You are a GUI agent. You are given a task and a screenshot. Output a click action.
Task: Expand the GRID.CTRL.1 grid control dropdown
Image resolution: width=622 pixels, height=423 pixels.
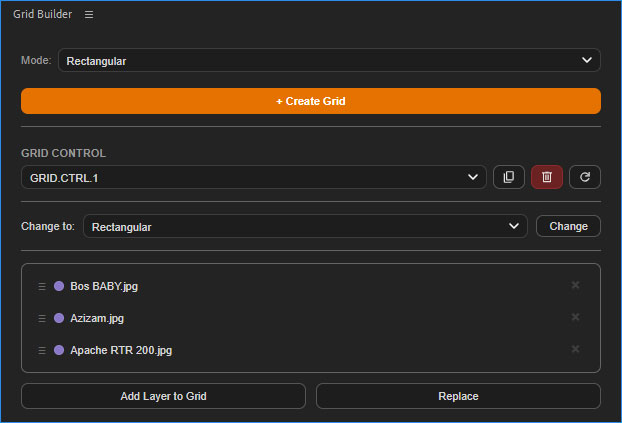pyautogui.click(x=254, y=177)
